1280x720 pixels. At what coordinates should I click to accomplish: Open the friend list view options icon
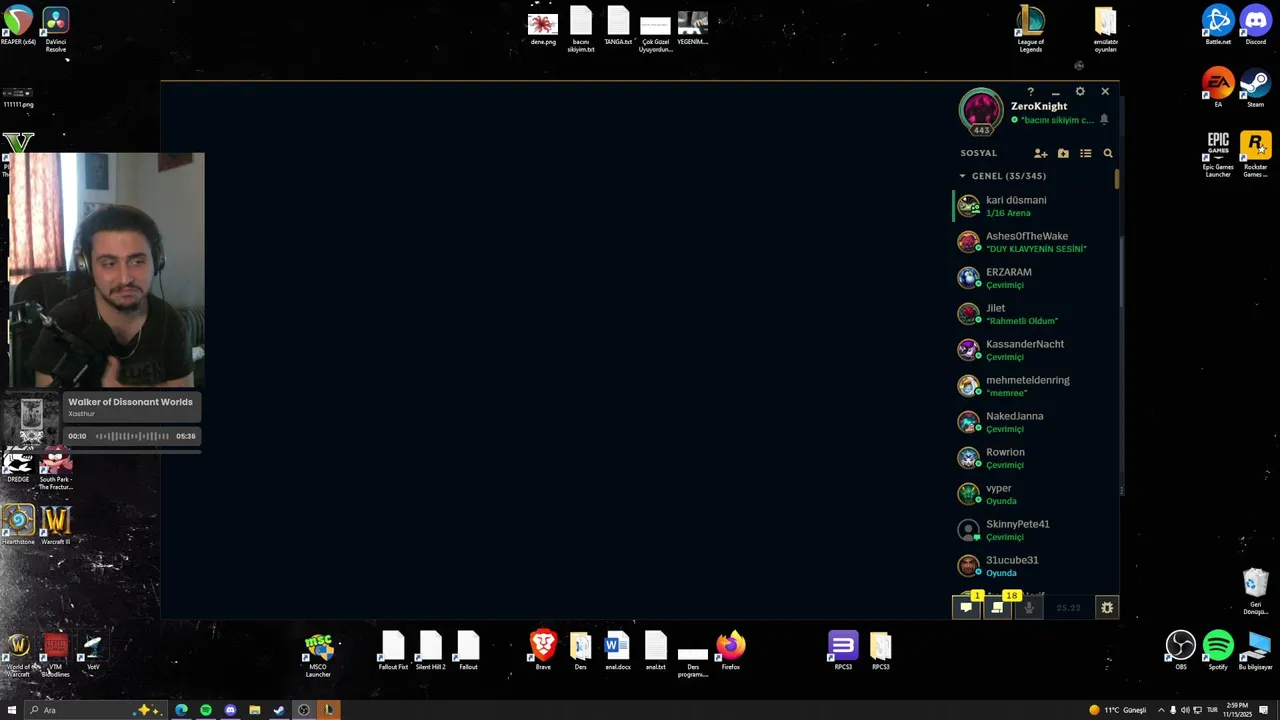[x=1085, y=153]
